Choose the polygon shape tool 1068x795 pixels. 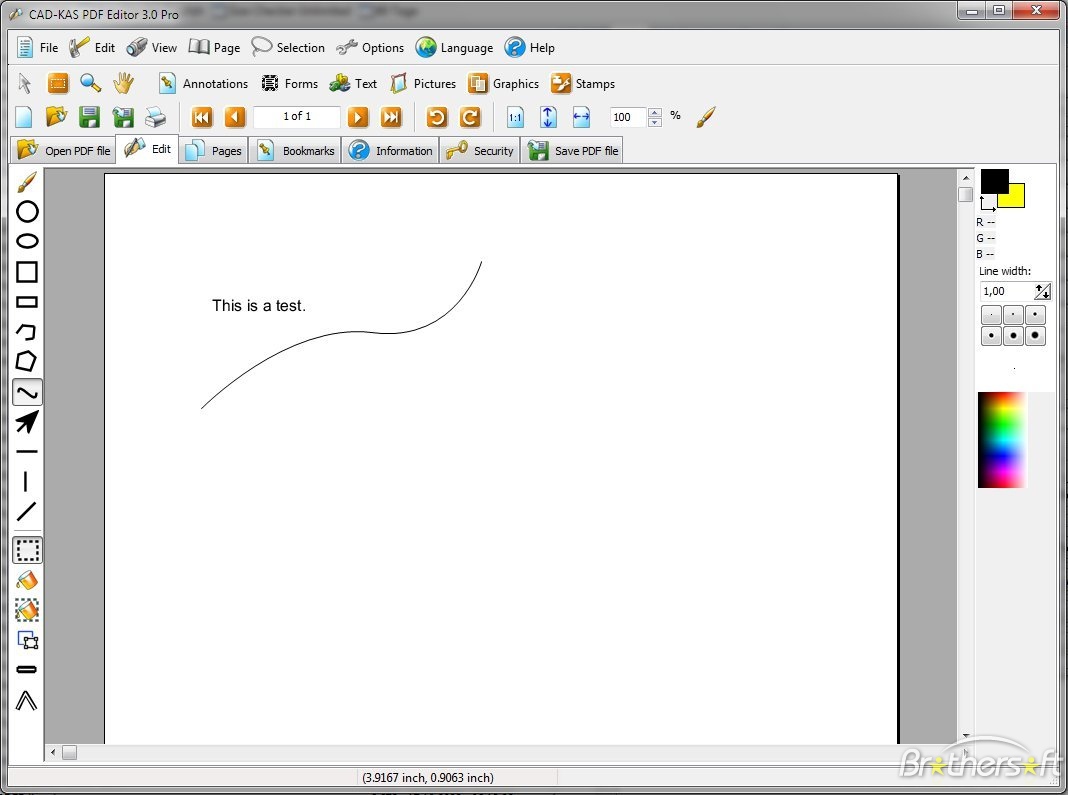coord(27,362)
